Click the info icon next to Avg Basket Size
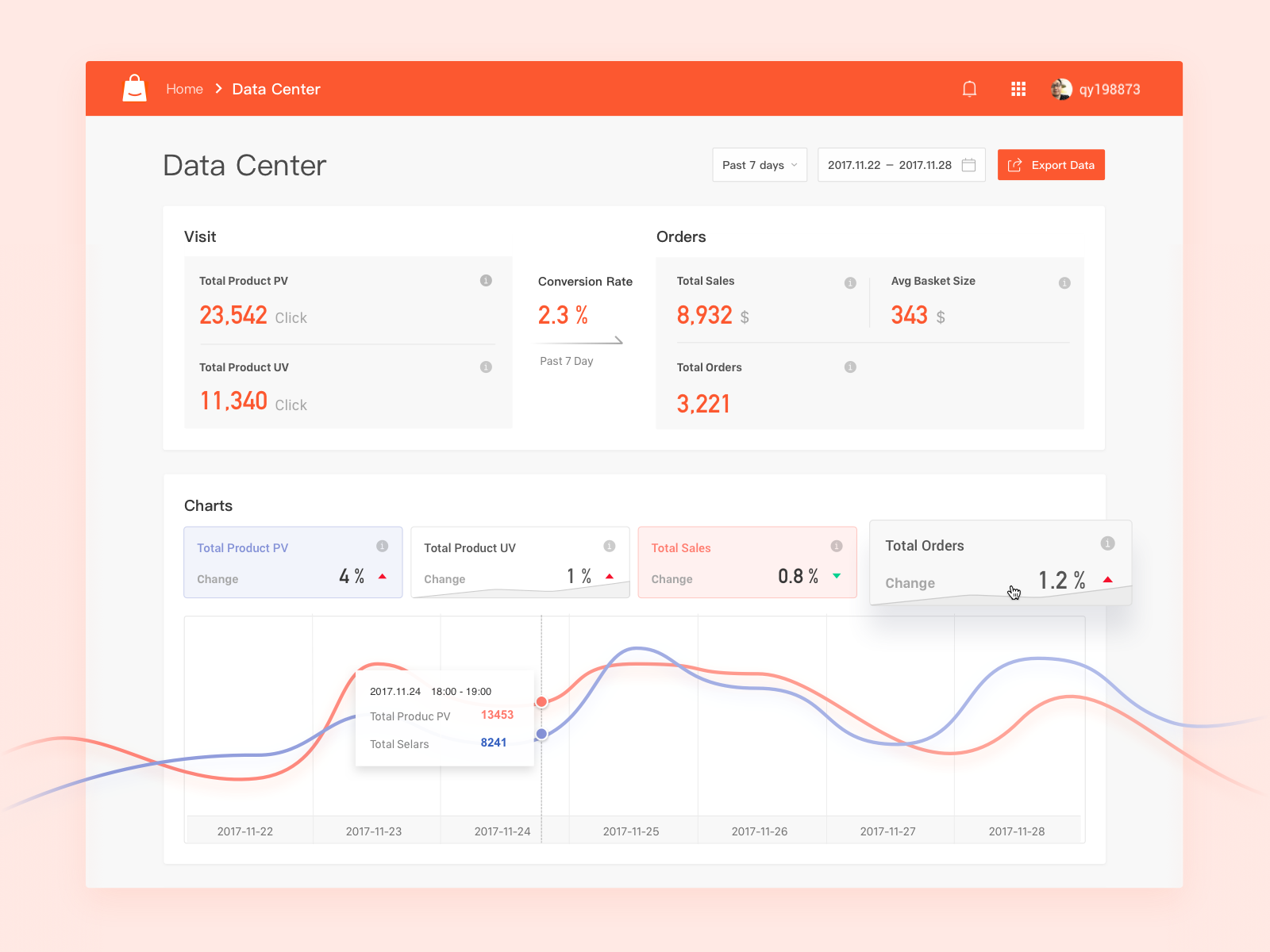The width and height of the screenshot is (1270, 952). 1064,282
